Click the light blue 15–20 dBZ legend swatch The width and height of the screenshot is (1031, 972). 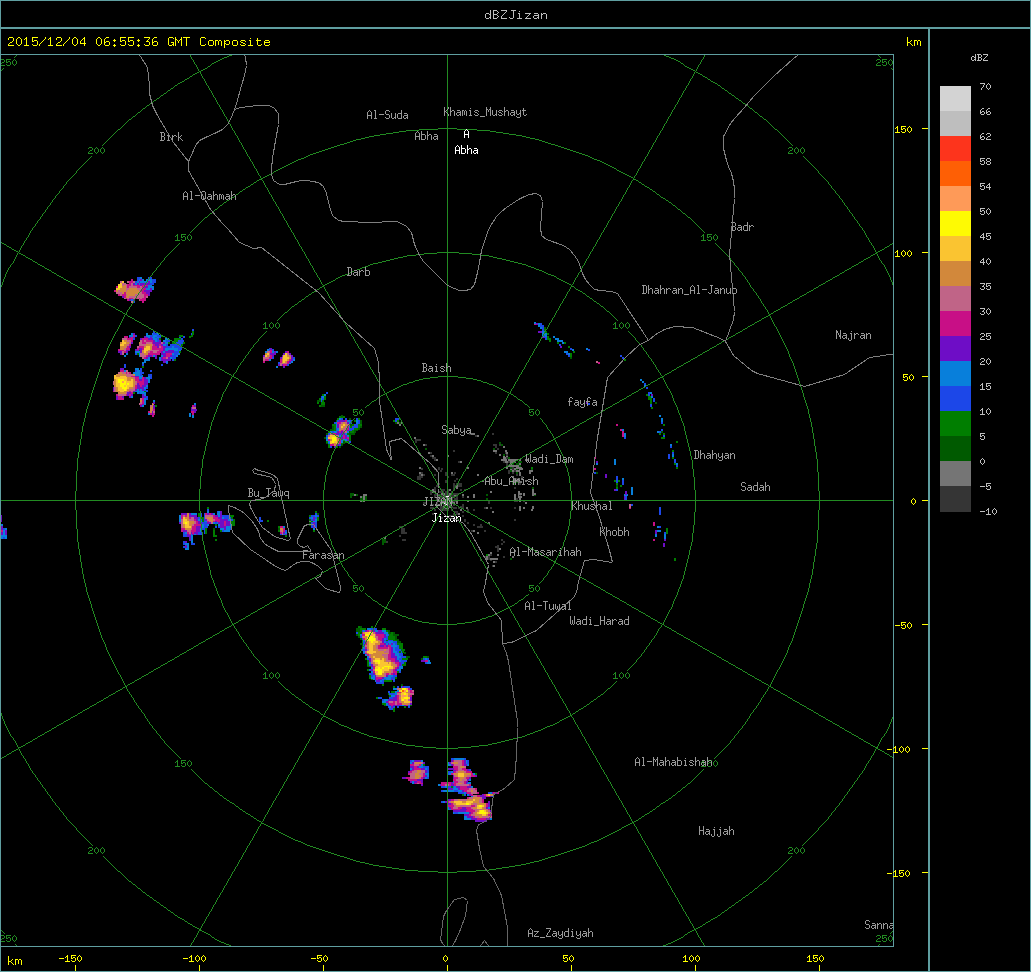click(x=955, y=374)
